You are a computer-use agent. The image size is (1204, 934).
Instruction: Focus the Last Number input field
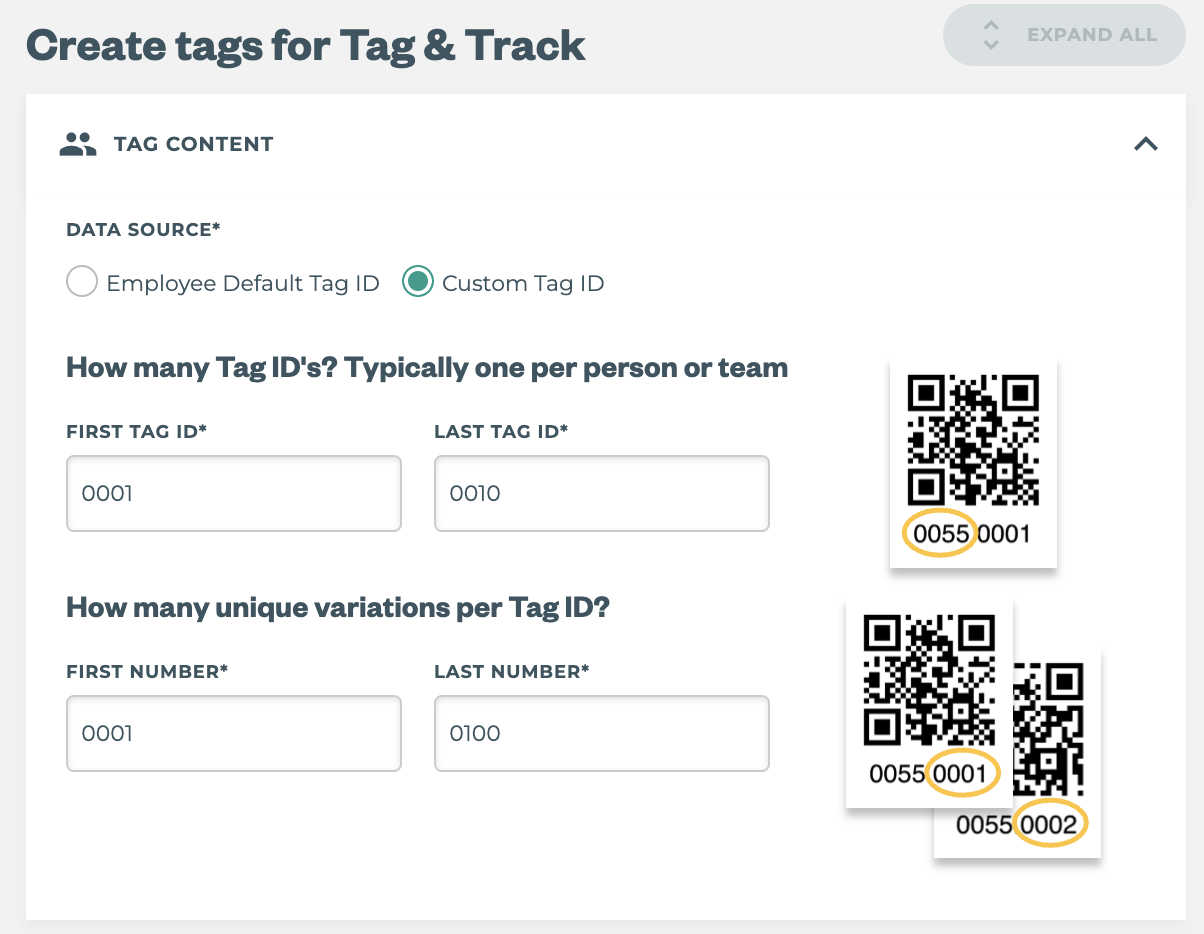click(x=601, y=734)
